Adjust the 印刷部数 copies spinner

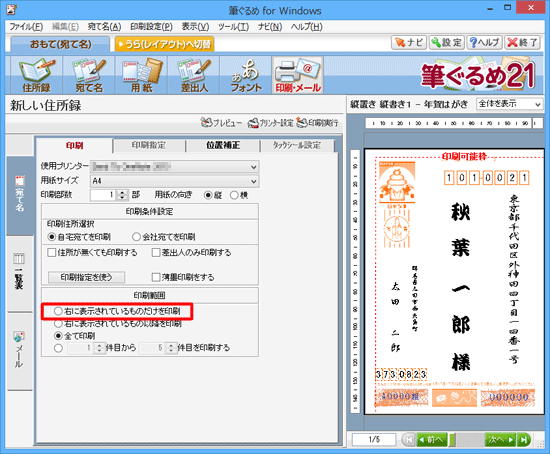122,195
